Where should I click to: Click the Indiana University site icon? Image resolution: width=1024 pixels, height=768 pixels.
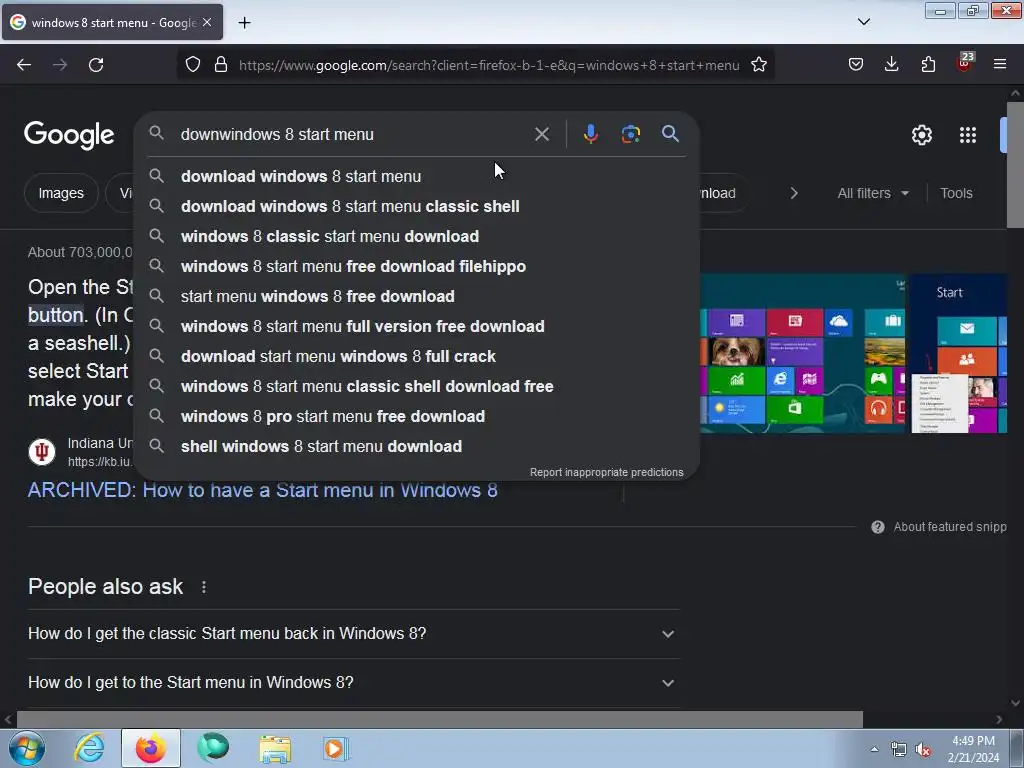(42, 452)
